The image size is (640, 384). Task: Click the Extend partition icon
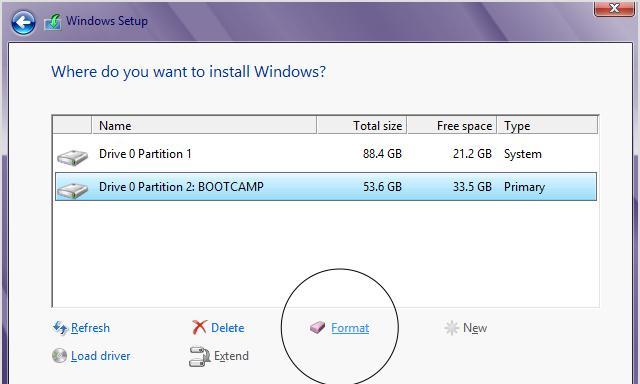[199, 356]
